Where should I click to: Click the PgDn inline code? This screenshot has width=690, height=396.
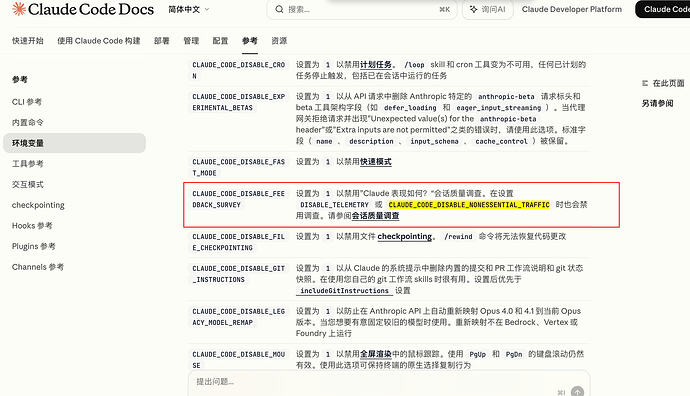point(514,354)
